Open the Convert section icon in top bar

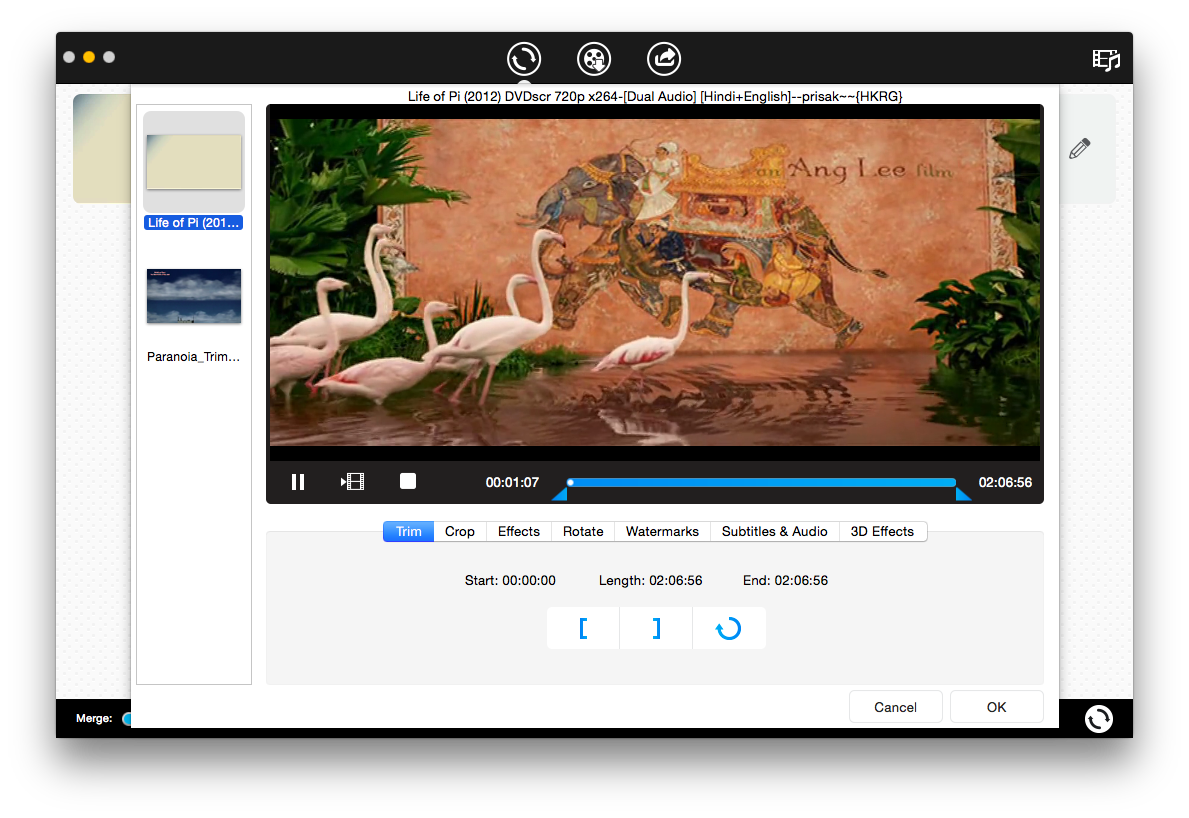click(x=523, y=58)
